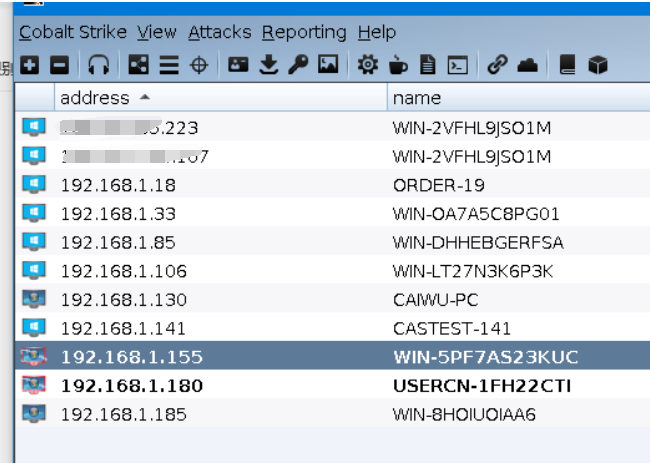
Task: Click the gear payload generator icon
Action: click(368, 65)
